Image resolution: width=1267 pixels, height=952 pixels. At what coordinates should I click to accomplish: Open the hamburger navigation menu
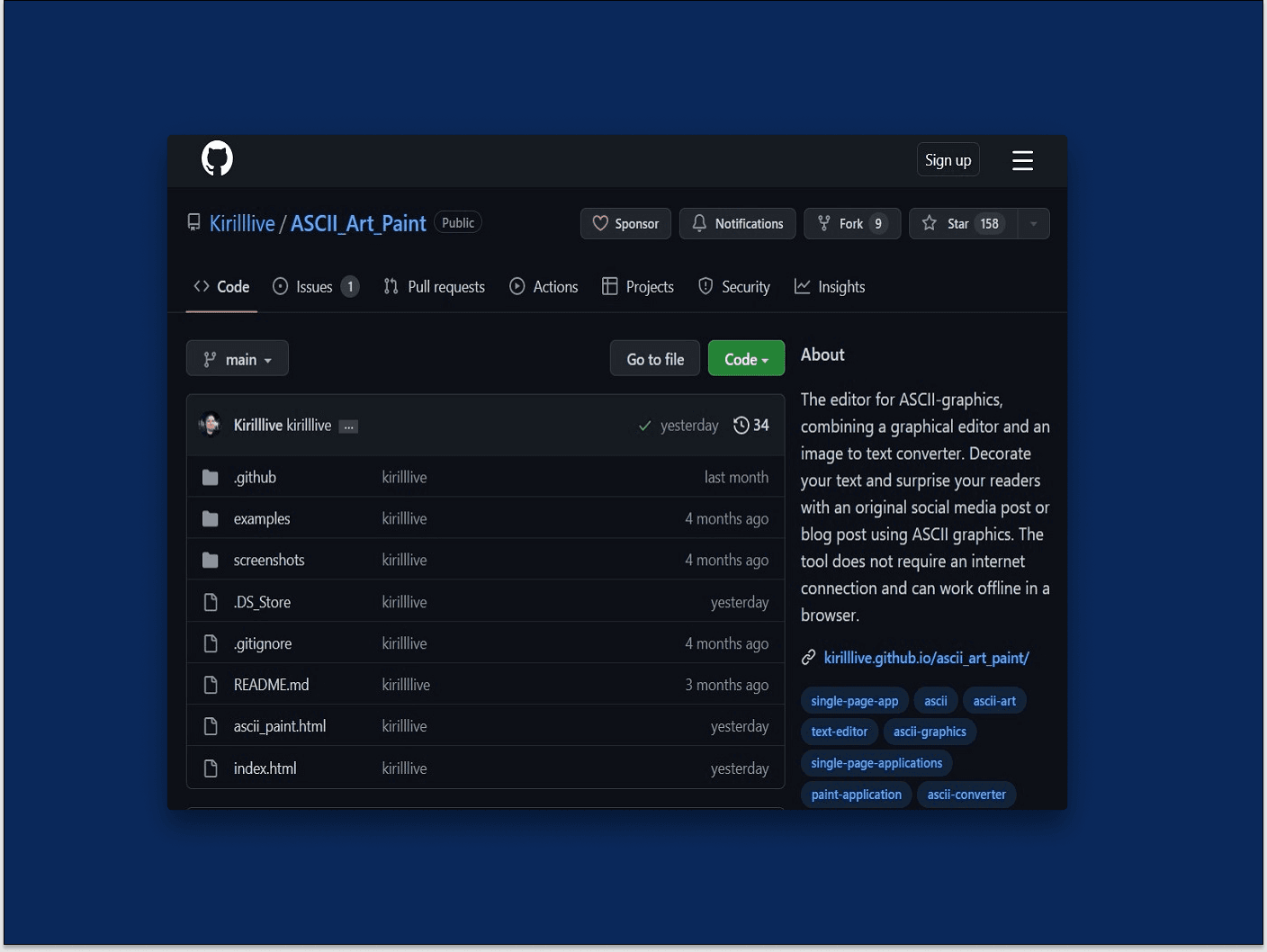[1022, 160]
